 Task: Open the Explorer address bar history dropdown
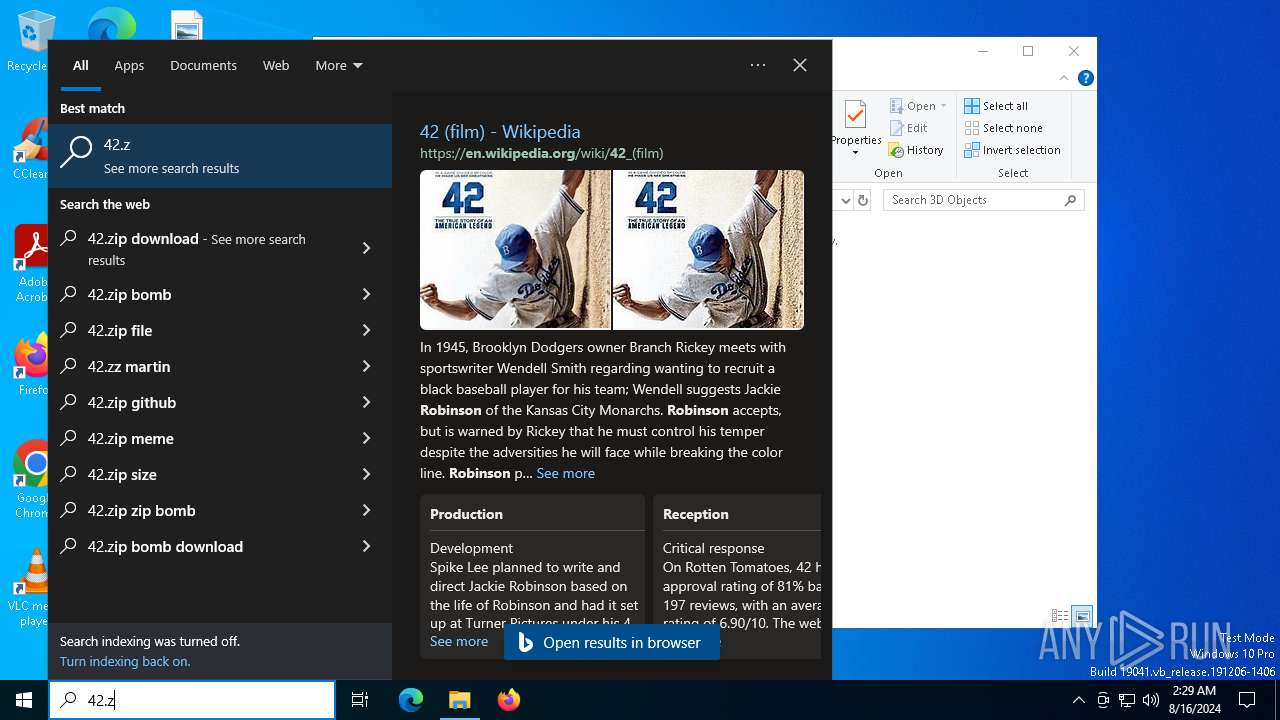[x=846, y=200]
